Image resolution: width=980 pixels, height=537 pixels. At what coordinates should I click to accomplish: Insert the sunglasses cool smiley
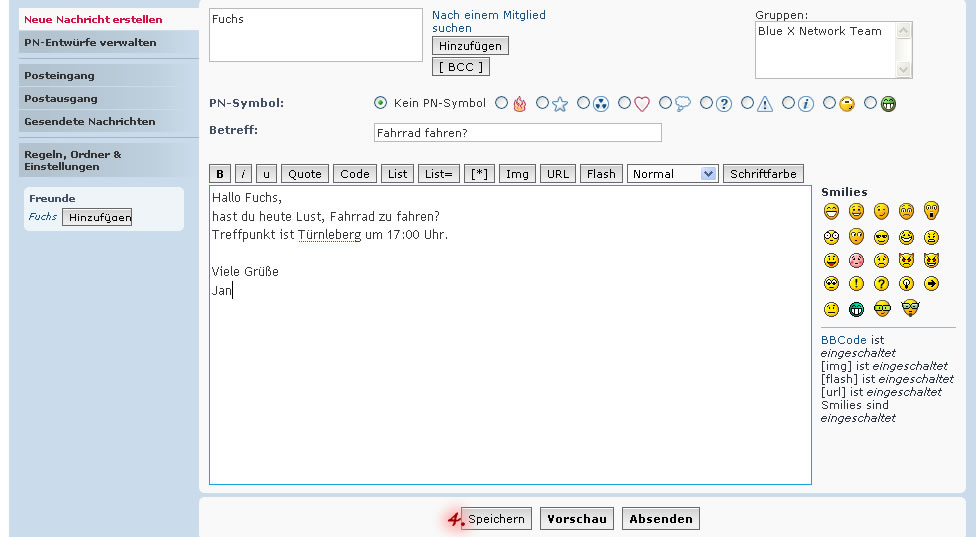point(881,237)
